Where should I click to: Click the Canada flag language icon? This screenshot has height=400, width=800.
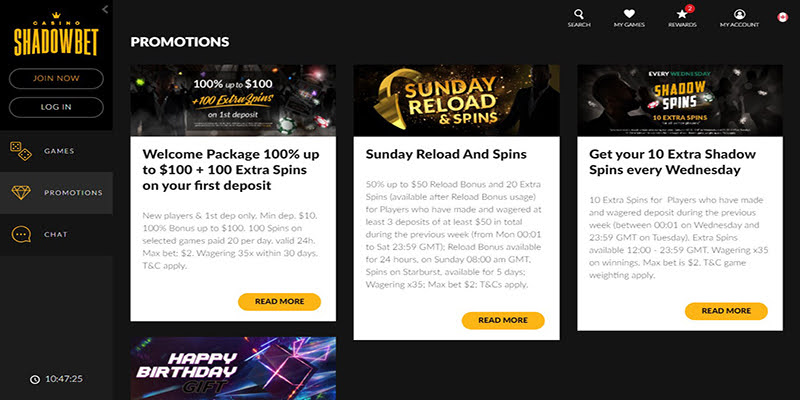tap(782, 17)
